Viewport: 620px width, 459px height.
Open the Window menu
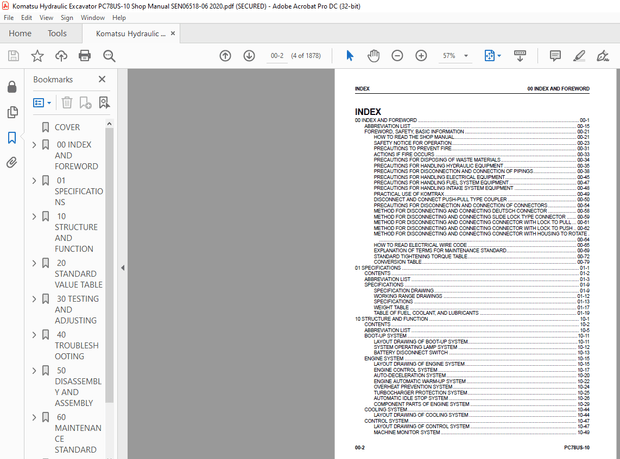[x=93, y=18]
